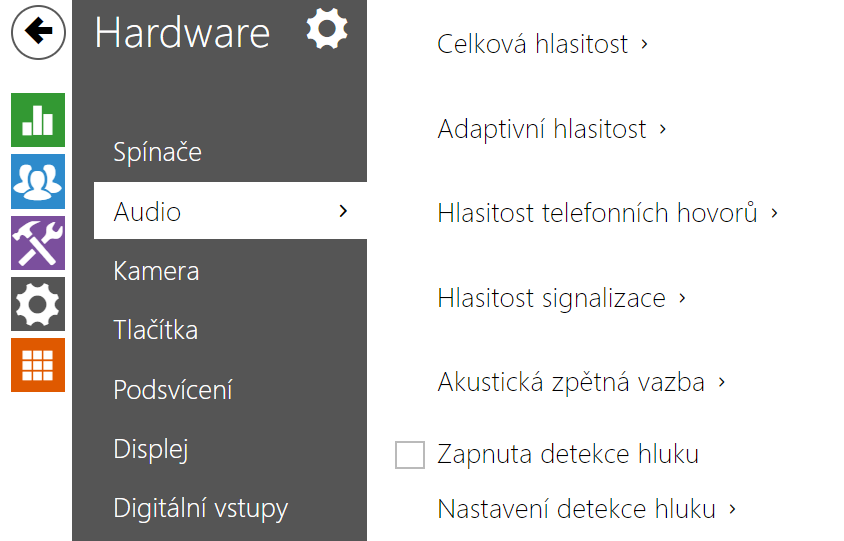Click the orange grid tile icon
Screen dimensions: 844x541
(x=38, y=365)
